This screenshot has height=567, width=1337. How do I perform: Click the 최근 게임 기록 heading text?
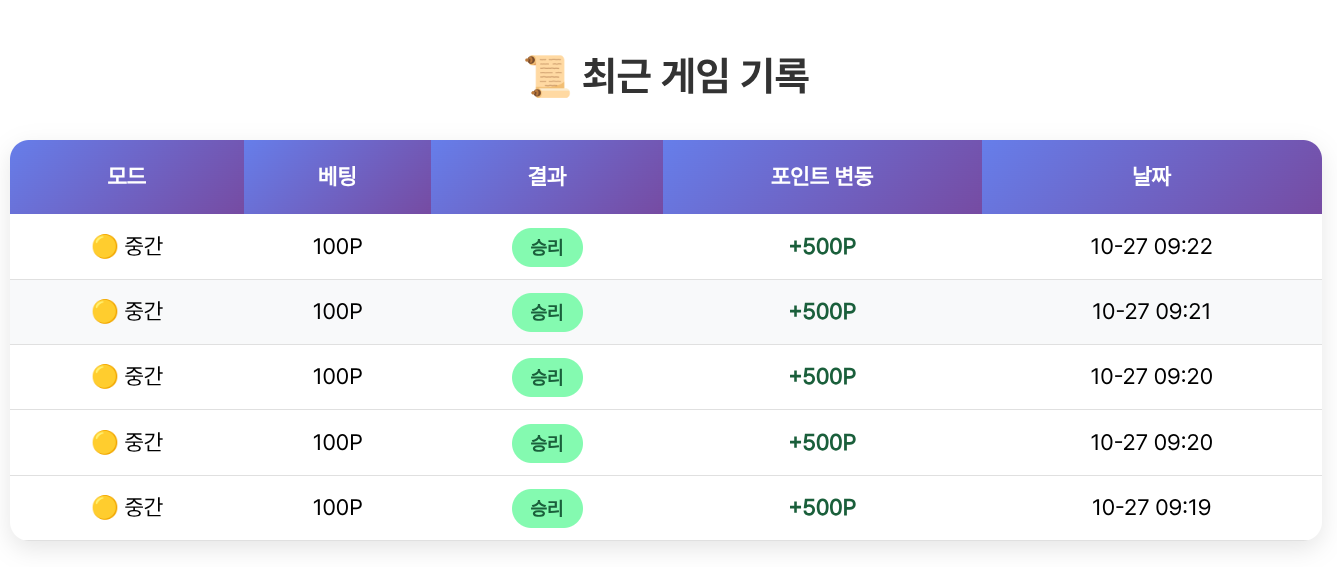(x=695, y=77)
